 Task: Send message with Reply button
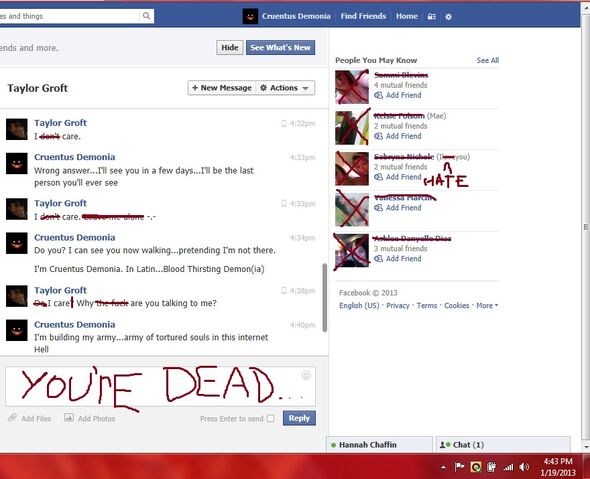coord(299,418)
